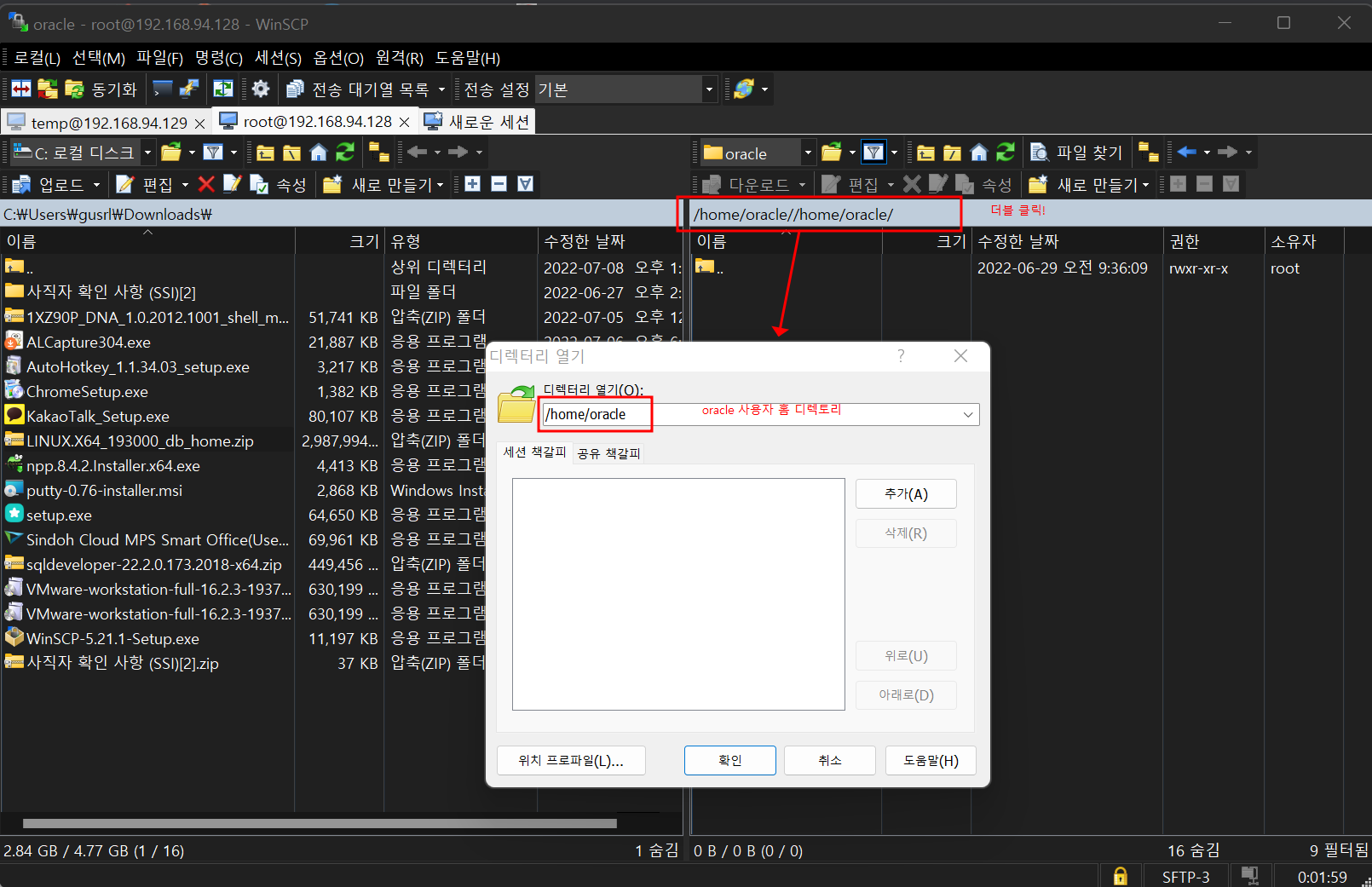Viewport: 1372px width, 887px height.
Task: Click local 편집 edit button
Action: click(147, 184)
